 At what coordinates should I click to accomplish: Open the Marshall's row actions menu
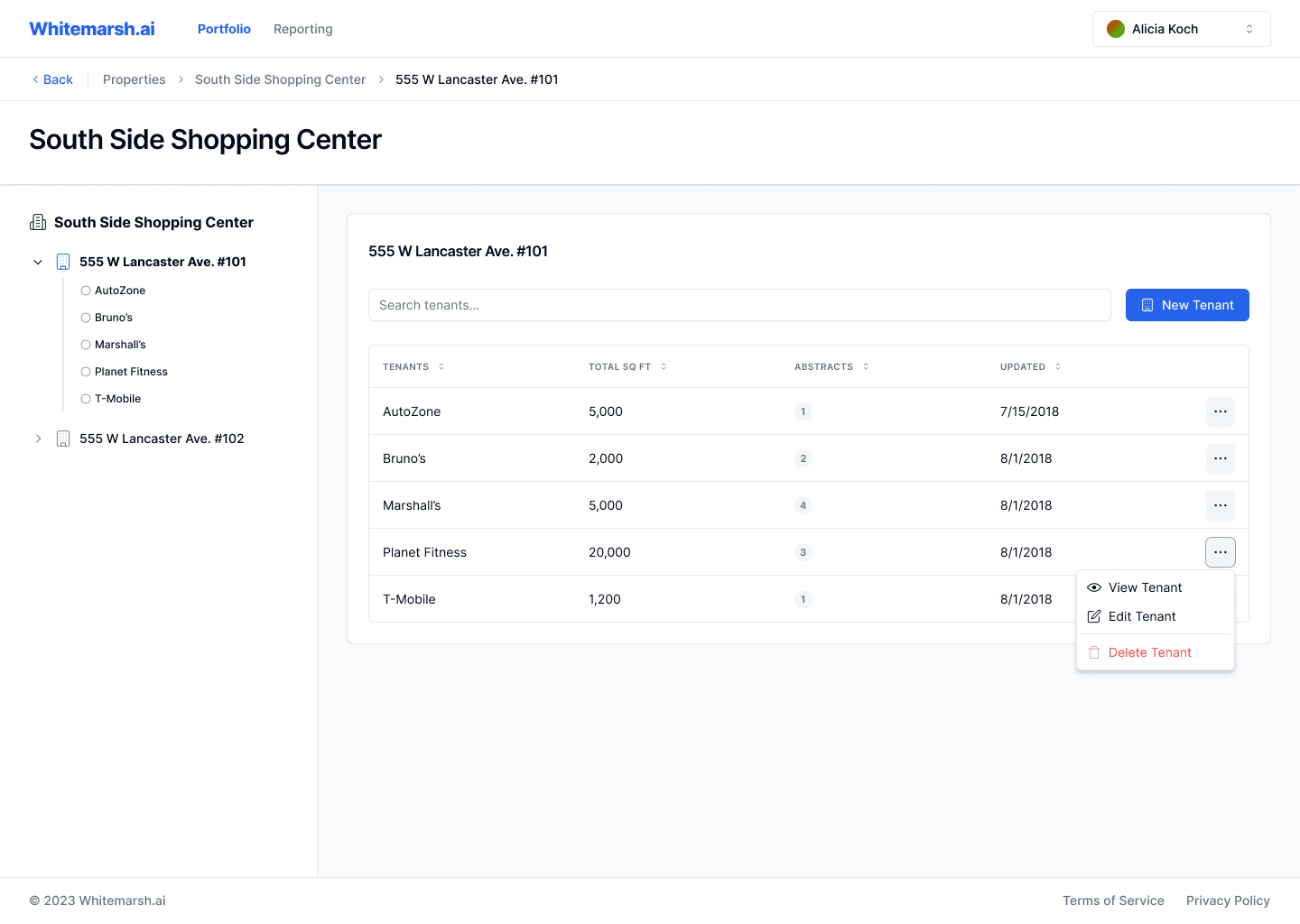[1221, 505]
